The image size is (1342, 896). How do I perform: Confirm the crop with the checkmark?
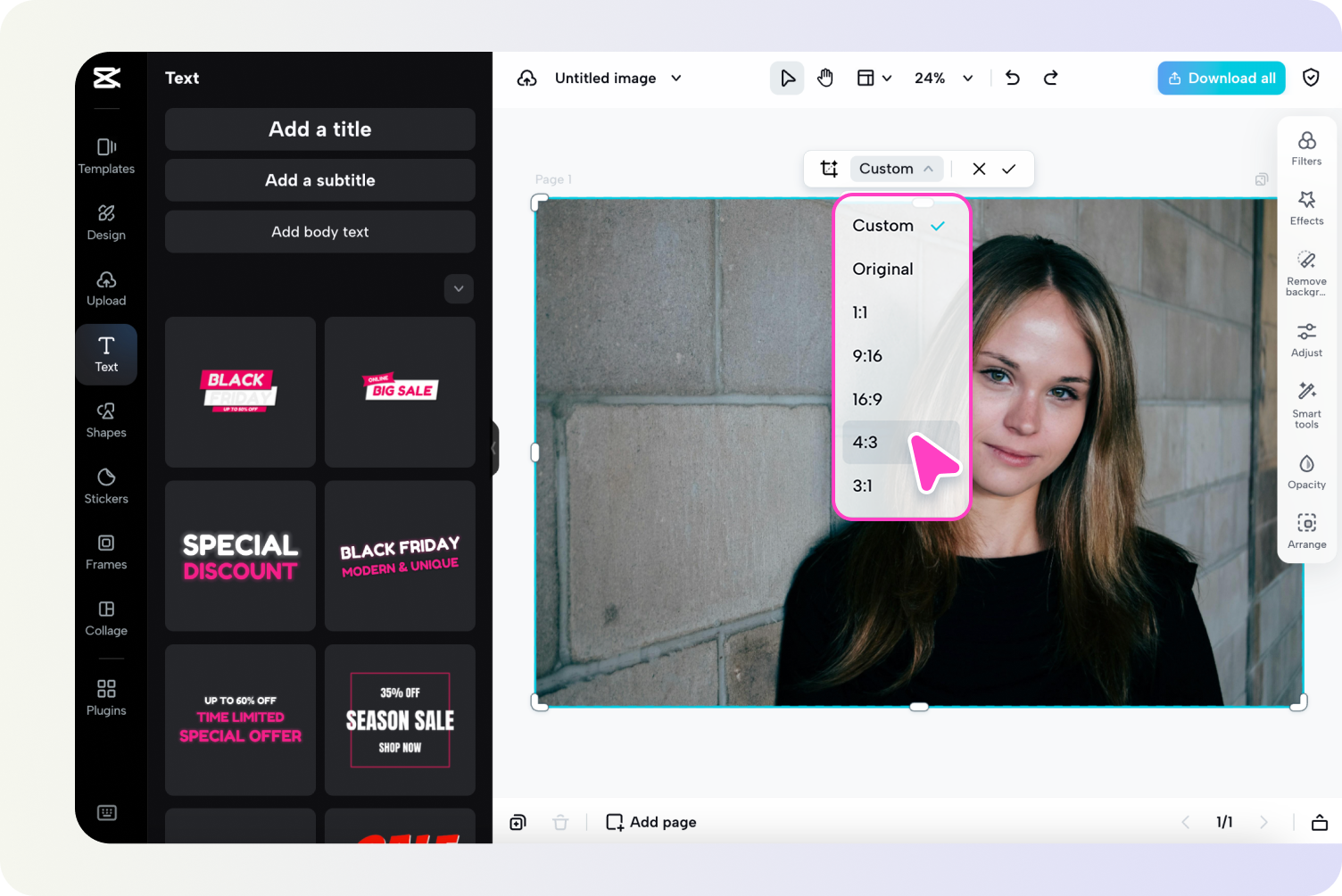[x=1009, y=169]
